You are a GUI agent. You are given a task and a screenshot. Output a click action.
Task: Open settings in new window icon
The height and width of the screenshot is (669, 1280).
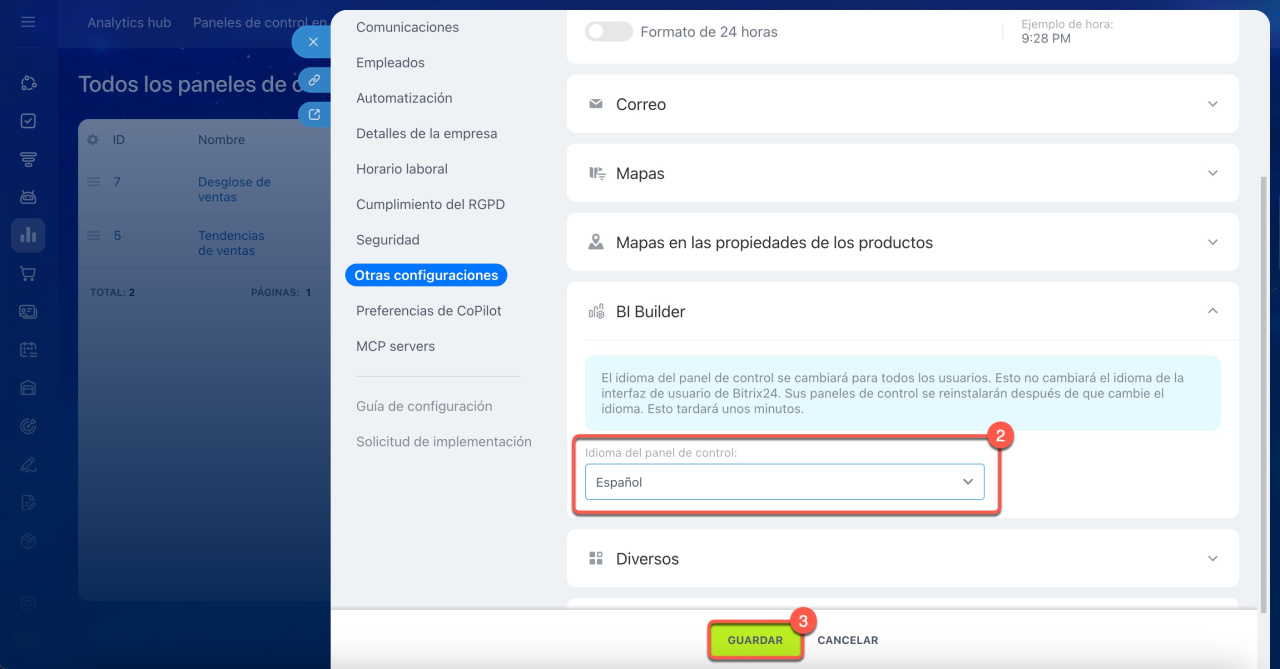[314, 115]
